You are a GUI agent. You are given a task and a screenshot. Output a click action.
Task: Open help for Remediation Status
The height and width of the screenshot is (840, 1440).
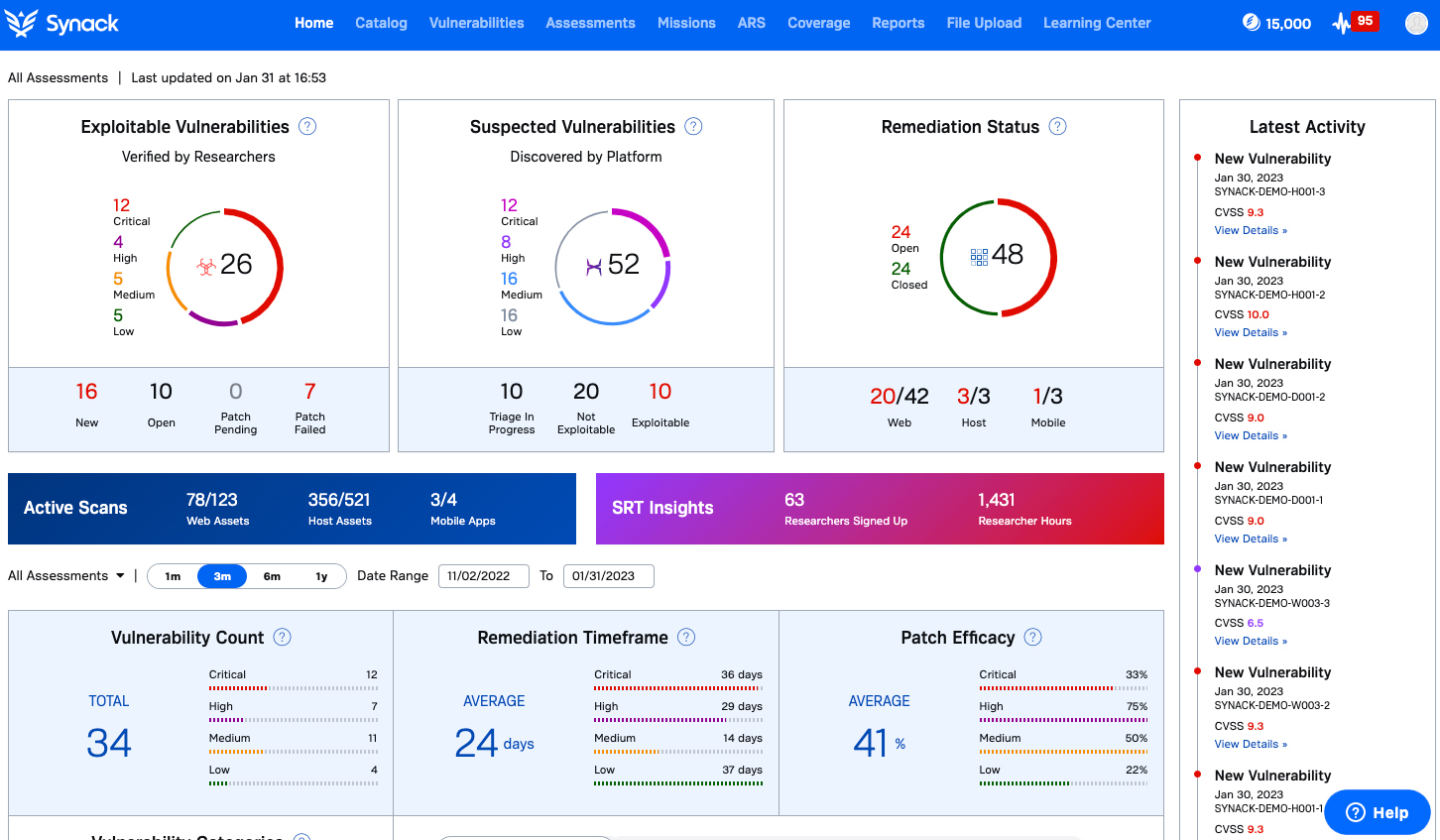click(x=1058, y=126)
